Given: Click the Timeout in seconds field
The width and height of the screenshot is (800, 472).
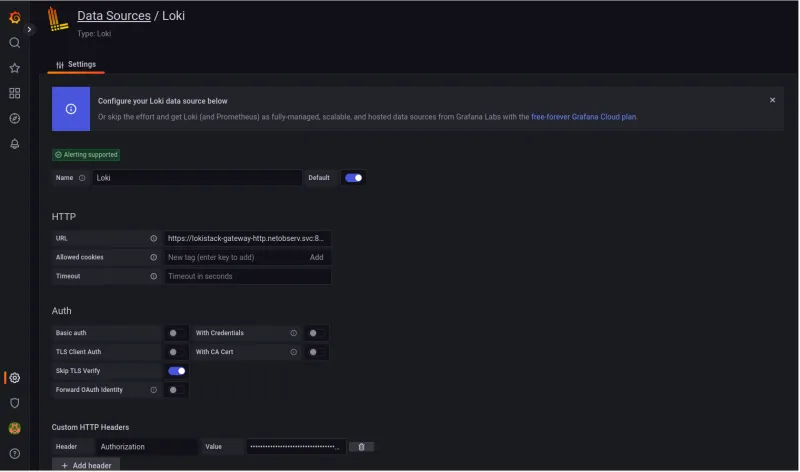Looking at the screenshot, I should (x=247, y=276).
